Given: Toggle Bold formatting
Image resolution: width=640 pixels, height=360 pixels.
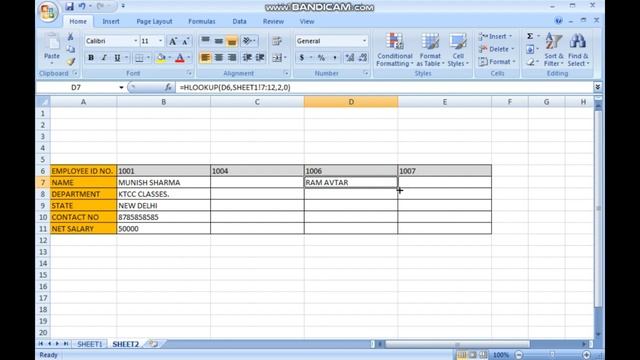Looking at the screenshot, I should coord(91,58).
